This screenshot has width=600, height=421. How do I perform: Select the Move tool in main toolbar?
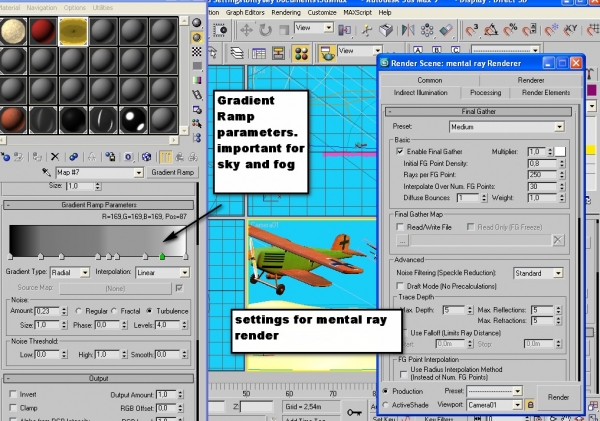[x=246, y=30]
